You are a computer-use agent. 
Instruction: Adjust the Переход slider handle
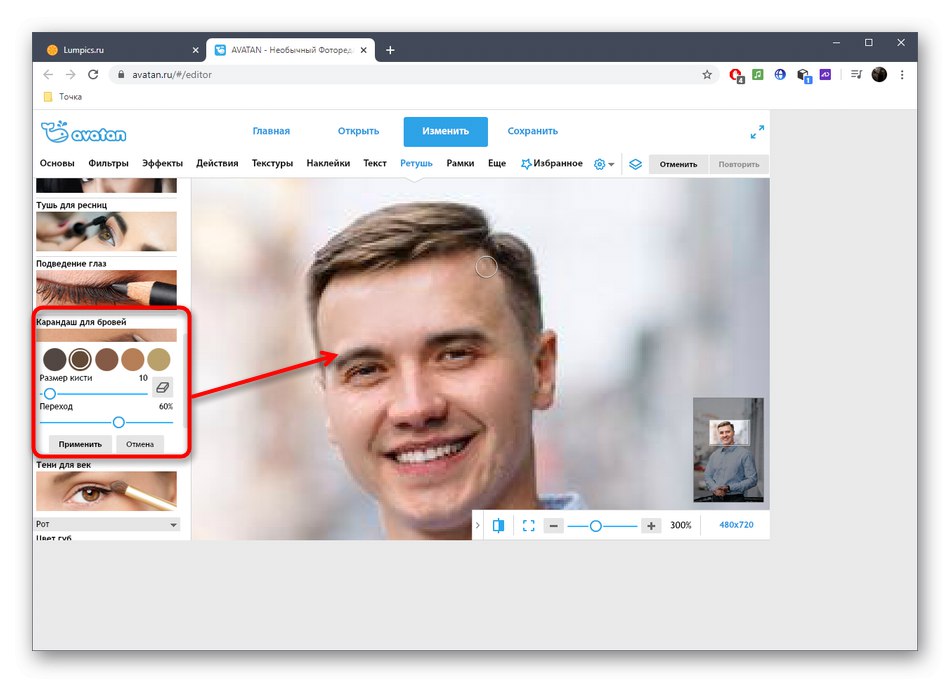[x=119, y=422]
